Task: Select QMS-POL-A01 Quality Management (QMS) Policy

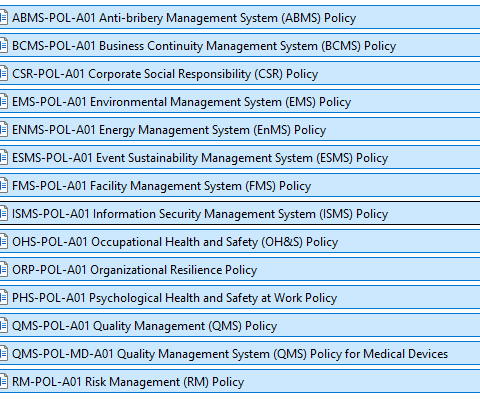Action: (240, 325)
